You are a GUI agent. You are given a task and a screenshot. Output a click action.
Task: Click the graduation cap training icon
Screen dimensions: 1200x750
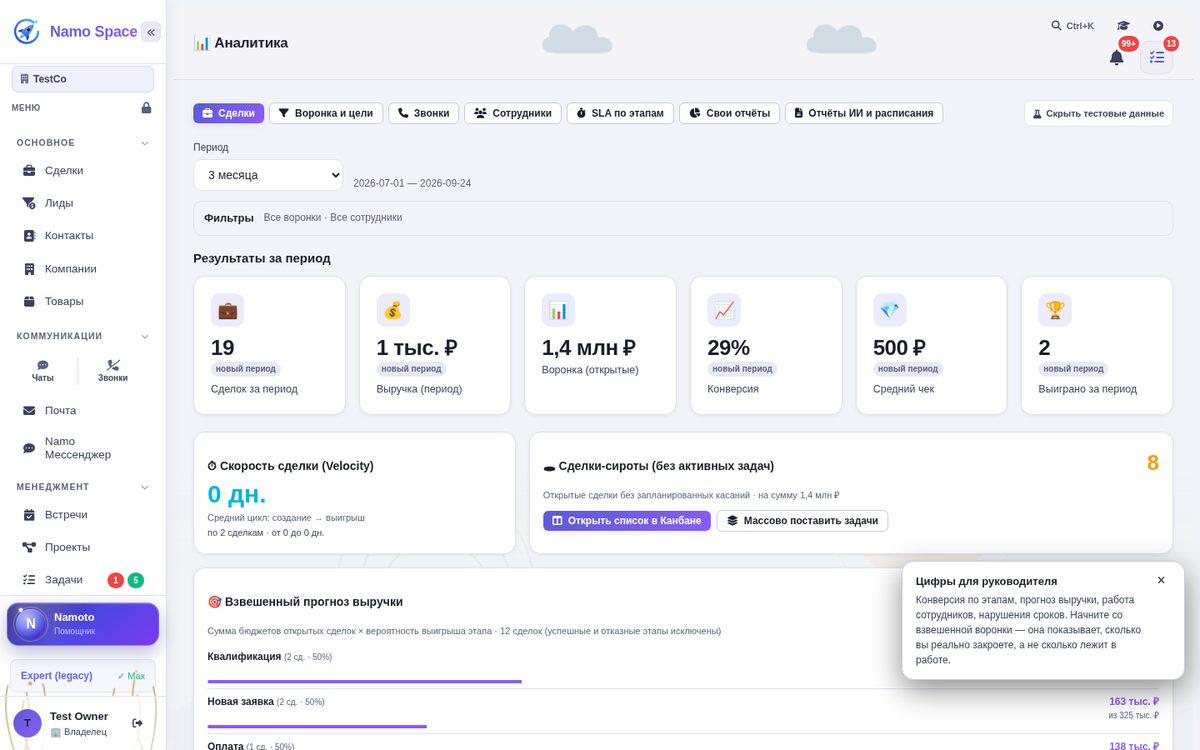click(1123, 26)
